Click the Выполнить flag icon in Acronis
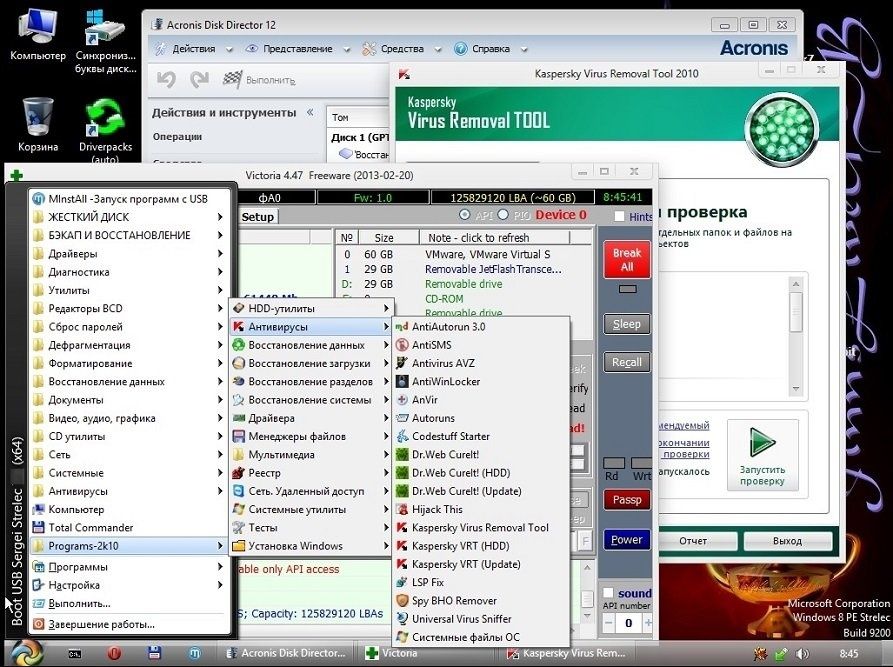This screenshot has width=893, height=667. point(232,80)
